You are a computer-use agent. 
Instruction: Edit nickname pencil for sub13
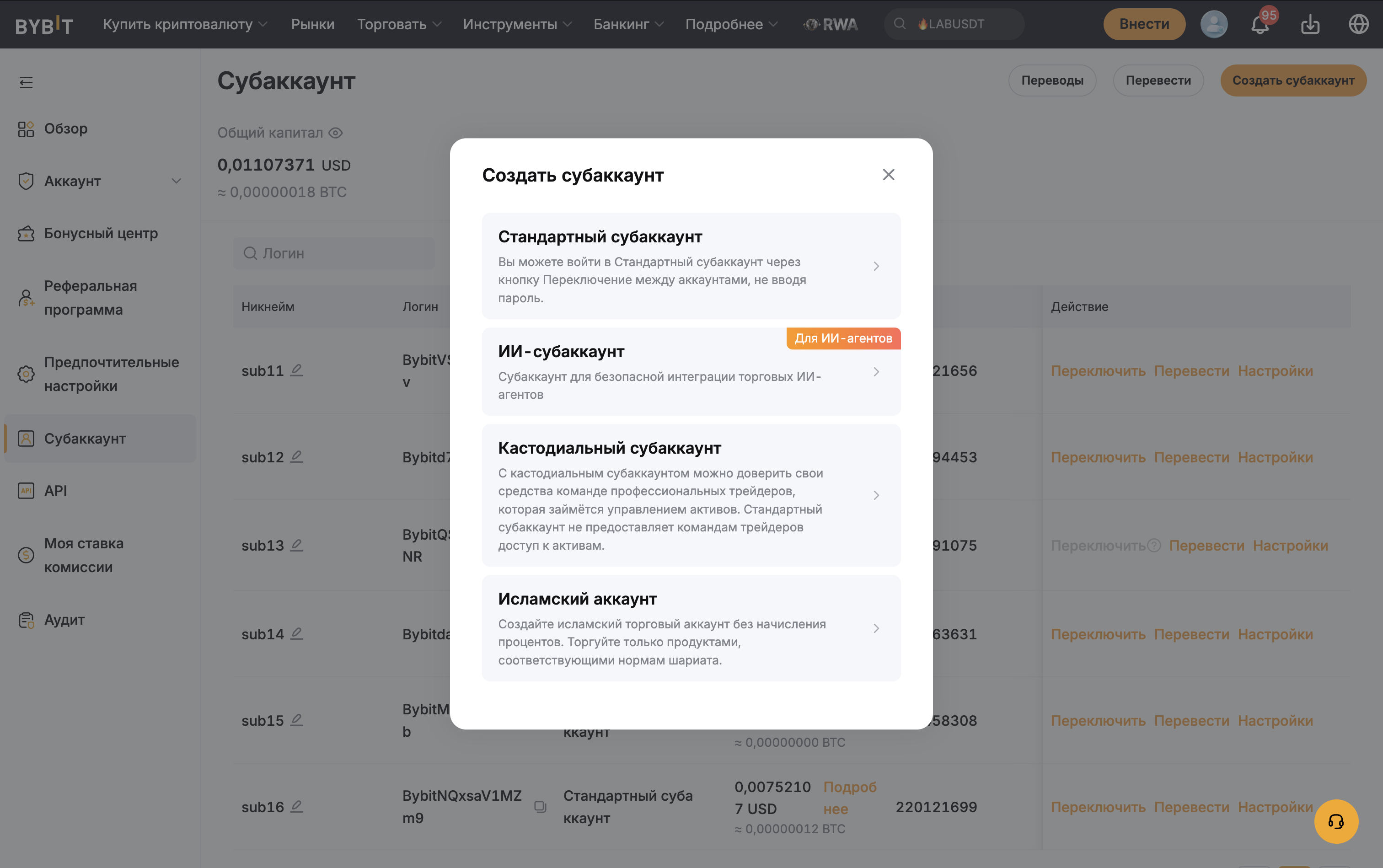[x=296, y=546]
